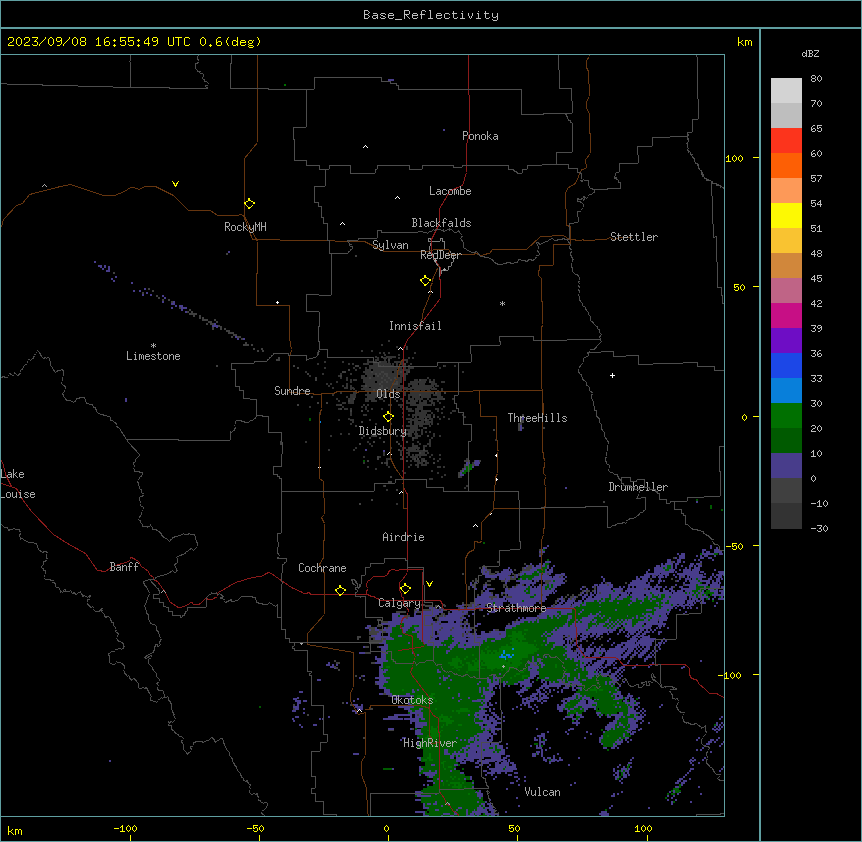Select the yellow 54 dBZ legend color

point(786,215)
